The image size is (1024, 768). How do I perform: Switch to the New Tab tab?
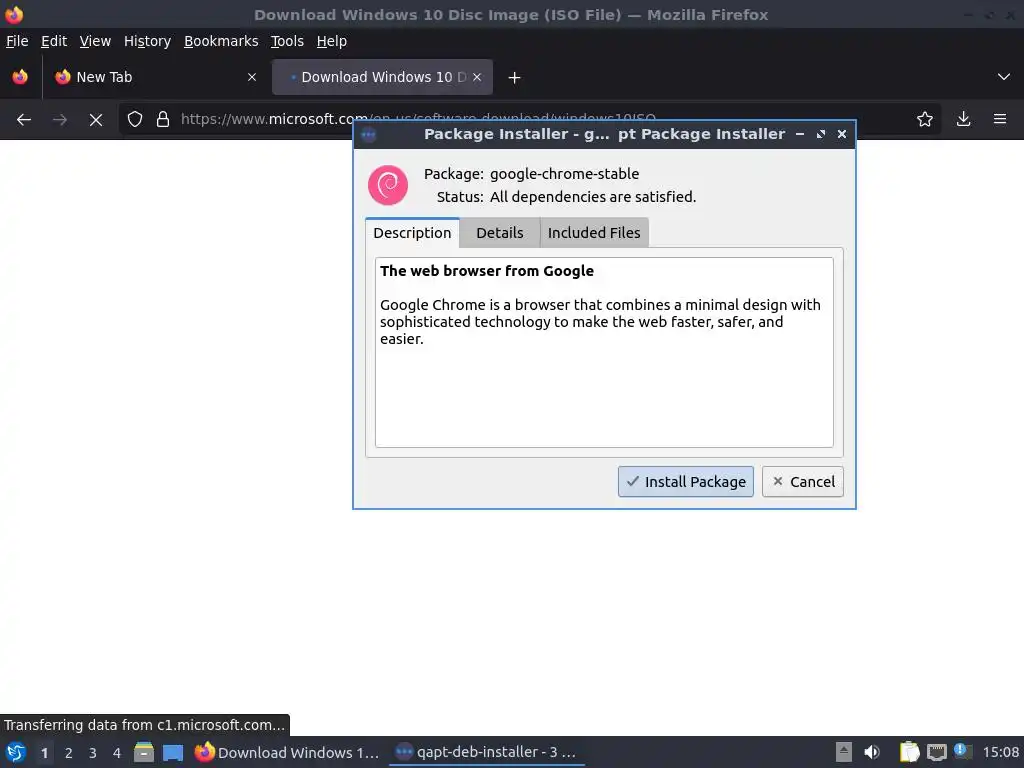pos(157,77)
